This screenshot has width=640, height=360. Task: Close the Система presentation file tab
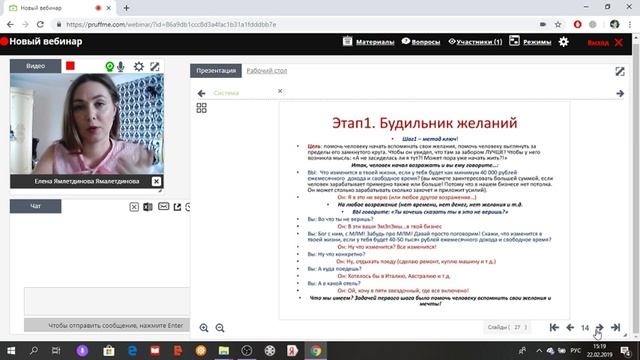pyautogui.click(x=280, y=91)
